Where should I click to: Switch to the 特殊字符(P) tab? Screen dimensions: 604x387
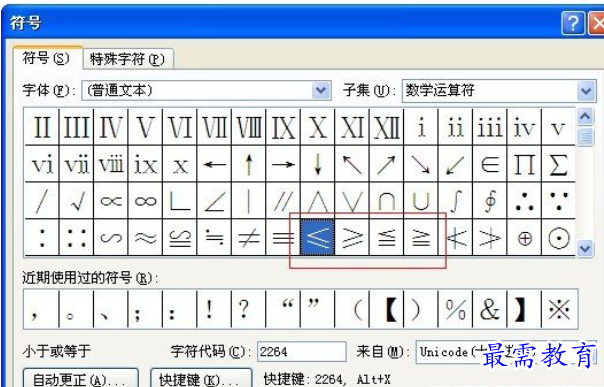(127, 59)
